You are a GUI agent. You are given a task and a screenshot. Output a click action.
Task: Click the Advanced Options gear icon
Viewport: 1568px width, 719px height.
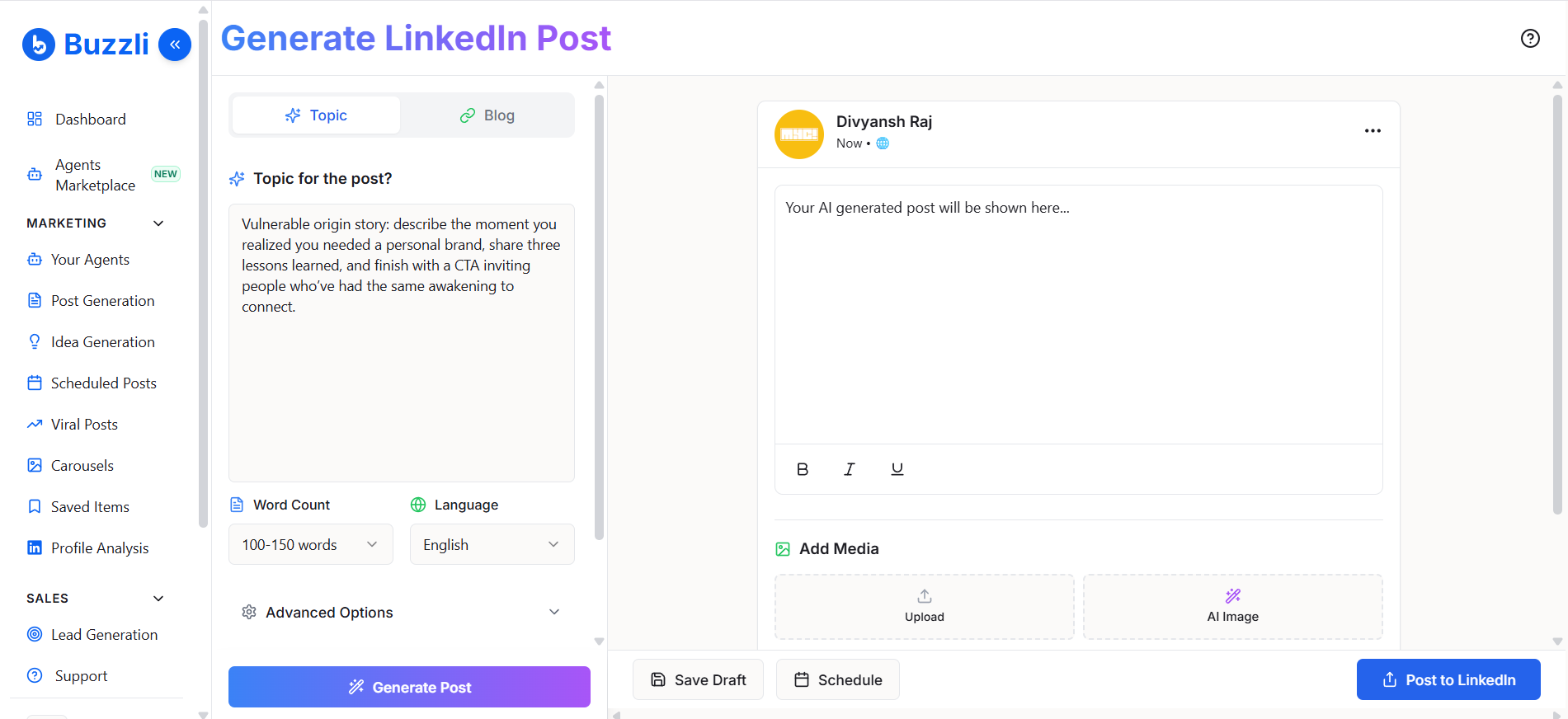[249, 612]
